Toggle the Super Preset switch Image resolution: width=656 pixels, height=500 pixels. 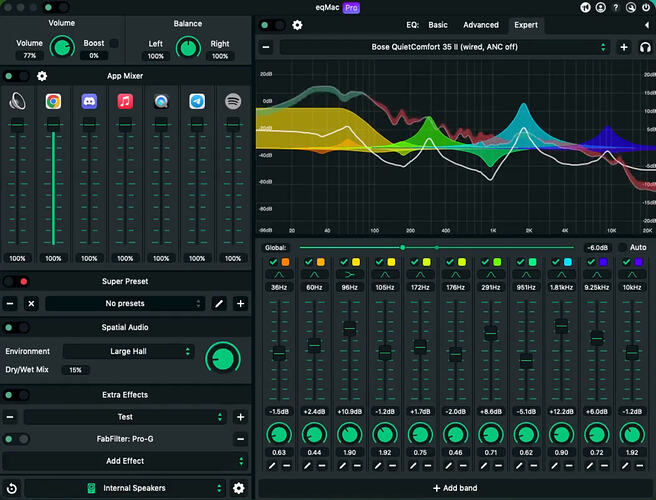[16, 282]
